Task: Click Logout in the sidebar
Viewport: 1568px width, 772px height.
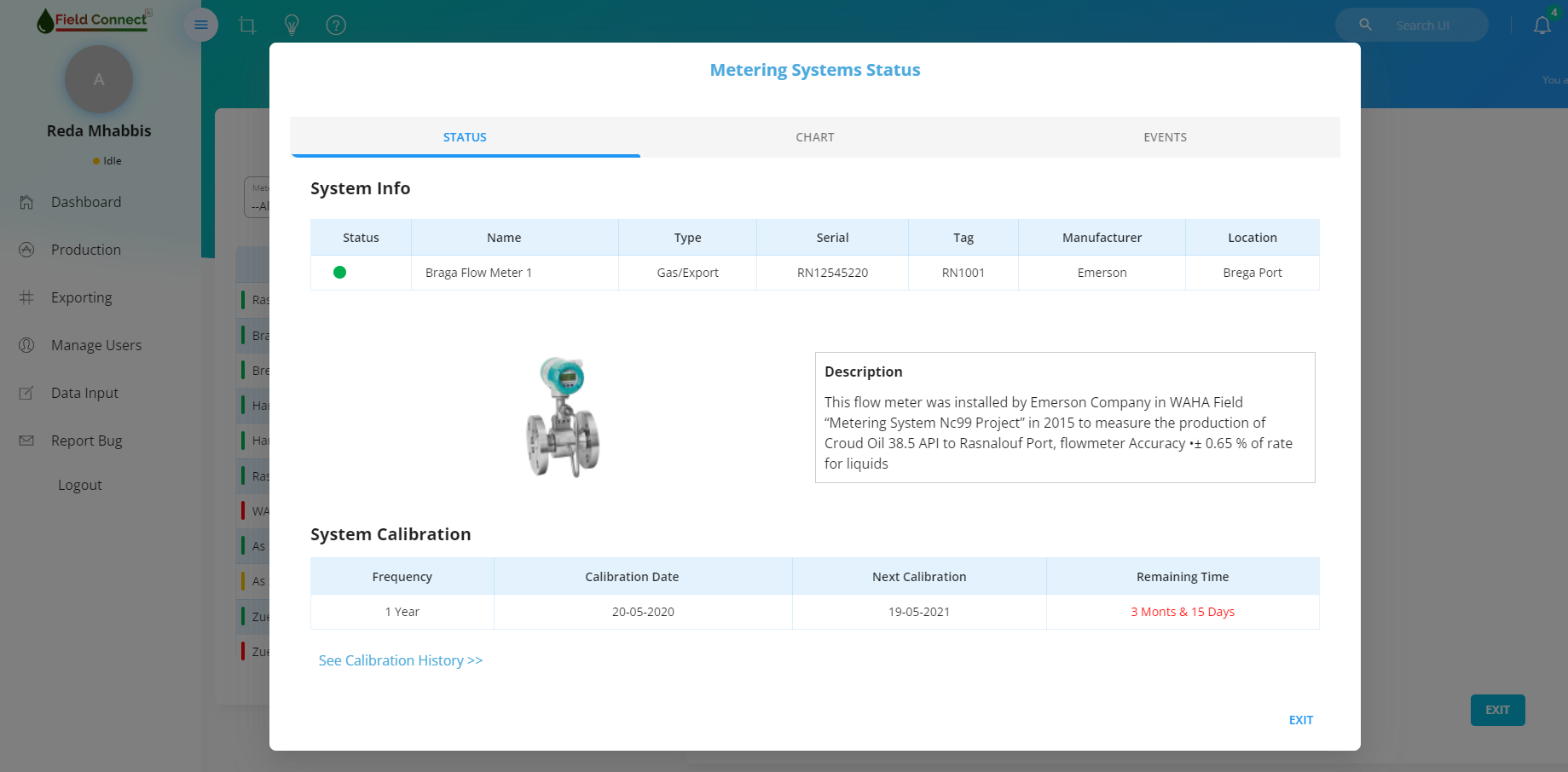Action: (79, 485)
